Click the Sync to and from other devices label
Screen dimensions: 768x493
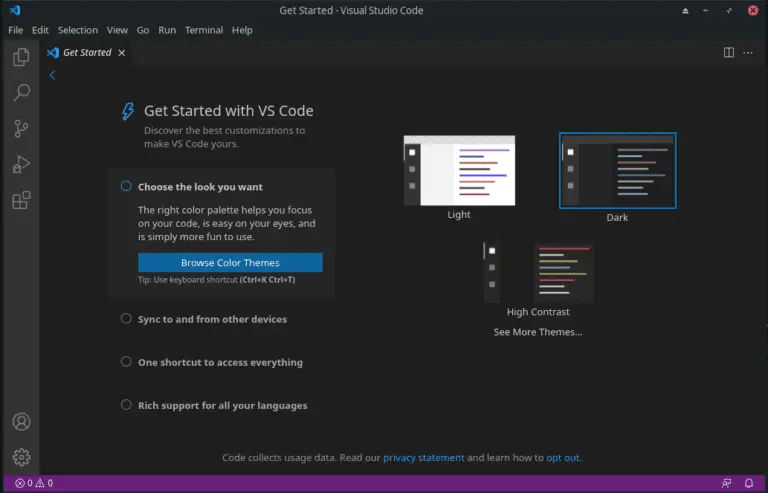point(213,319)
